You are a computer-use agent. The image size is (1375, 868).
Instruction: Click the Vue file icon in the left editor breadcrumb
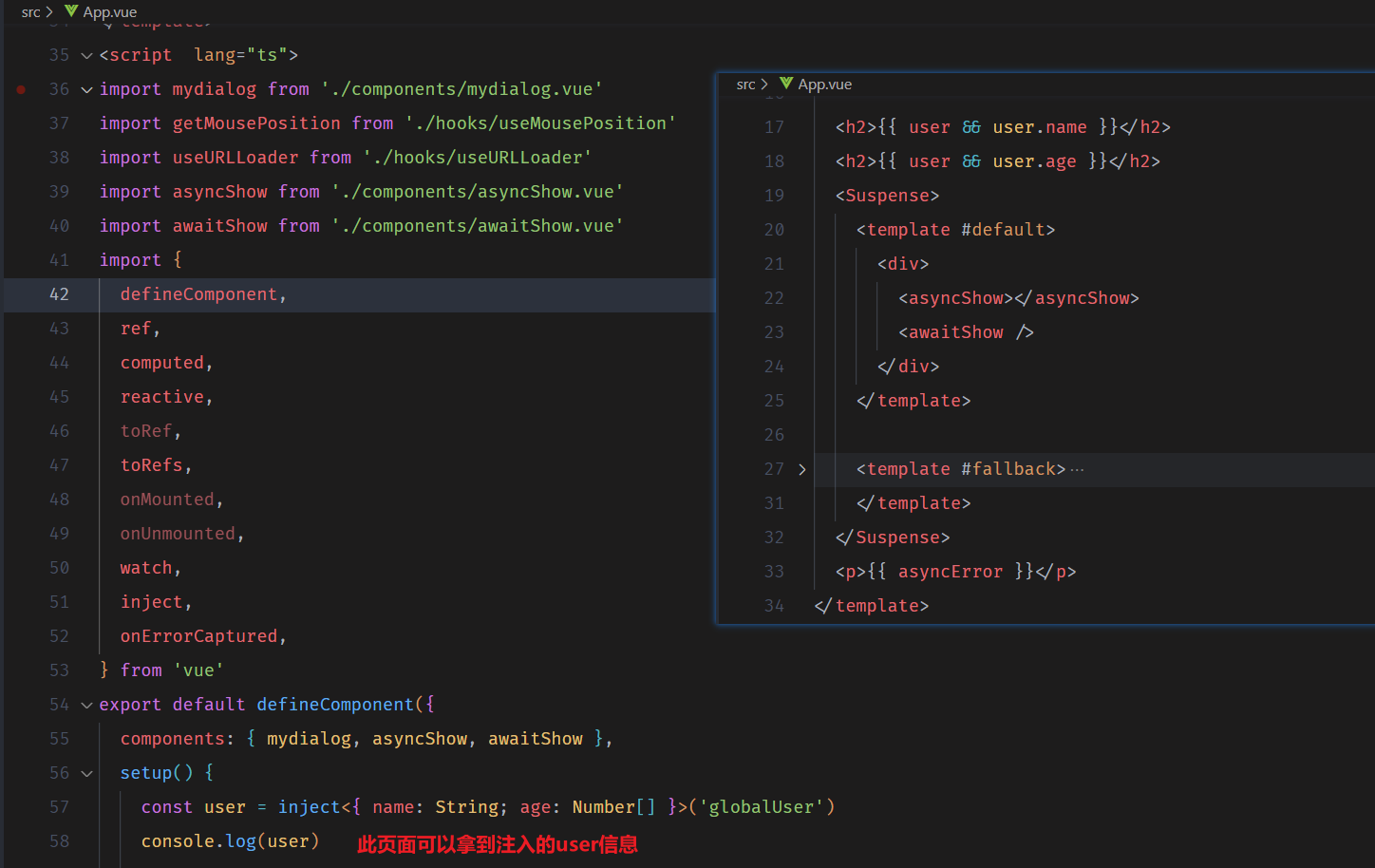coord(71,11)
